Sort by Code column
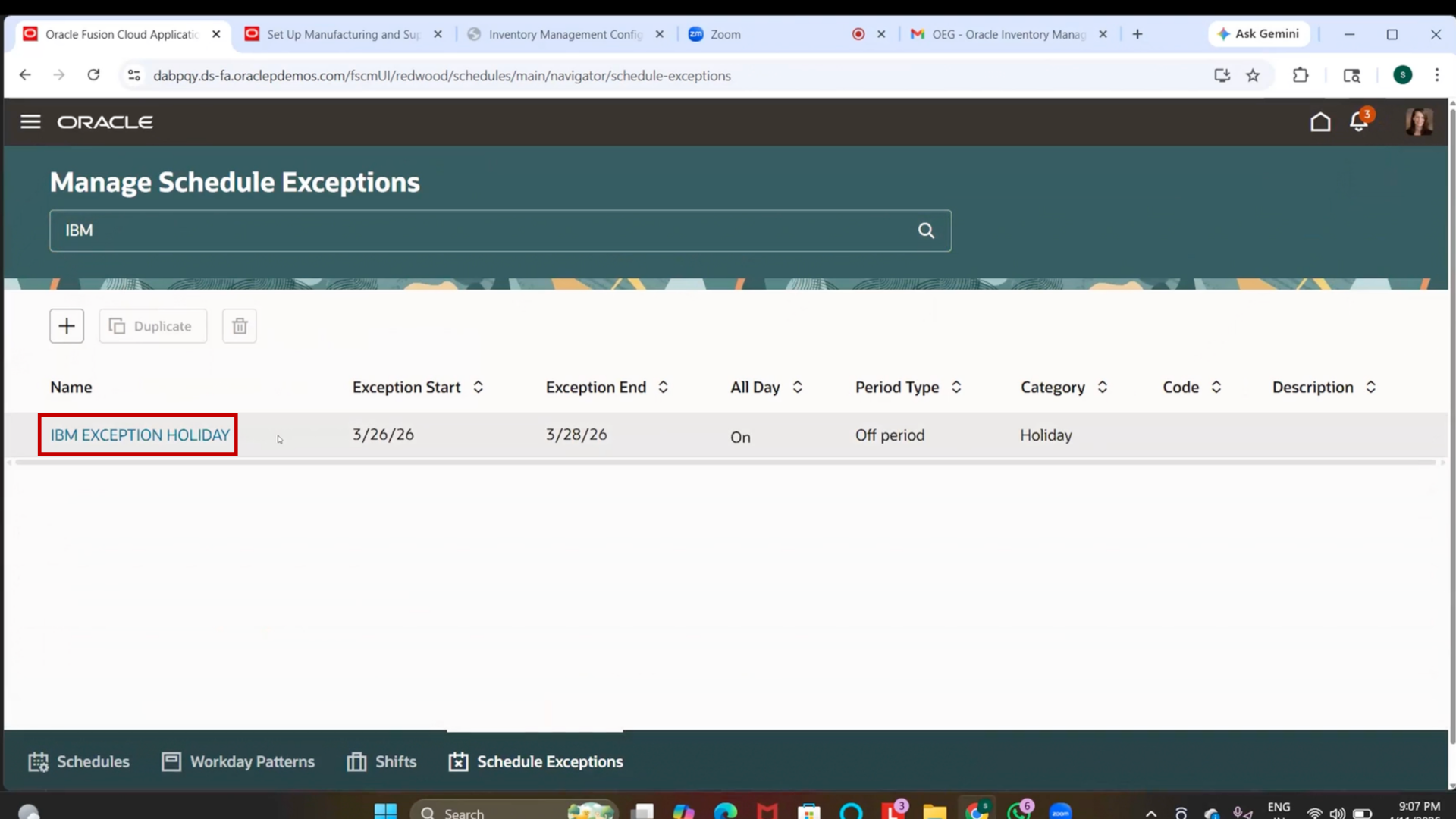This screenshot has width=1456, height=819. pyautogui.click(x=1216, y=387)
